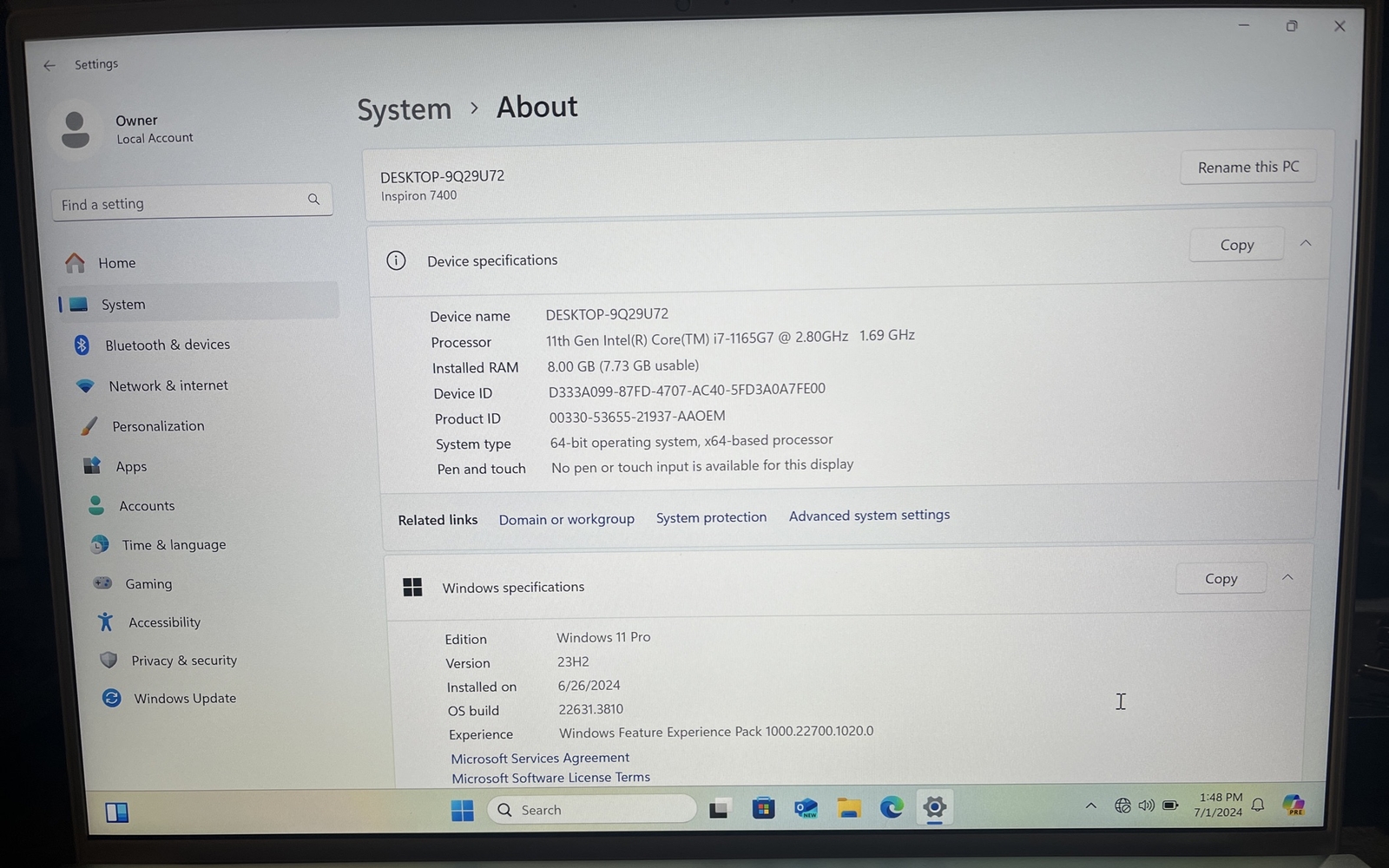Open Microsoft Services Agreement link

click(x=540, y=758)
